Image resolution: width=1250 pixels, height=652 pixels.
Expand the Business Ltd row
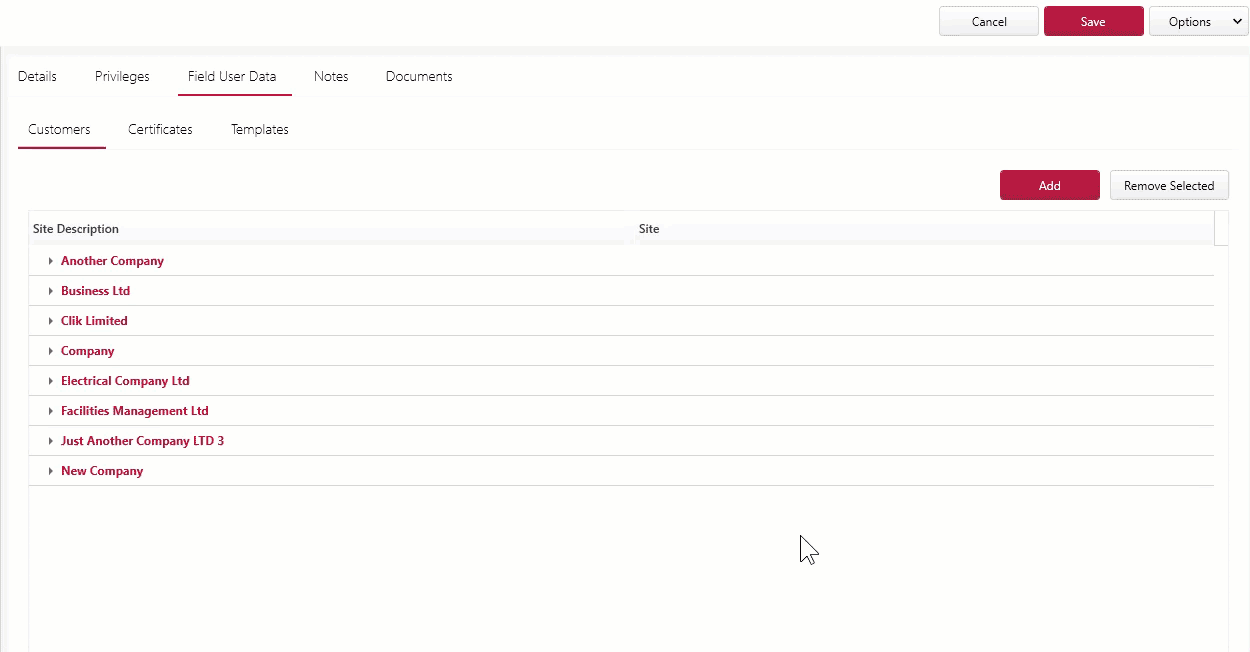point(50,291)
